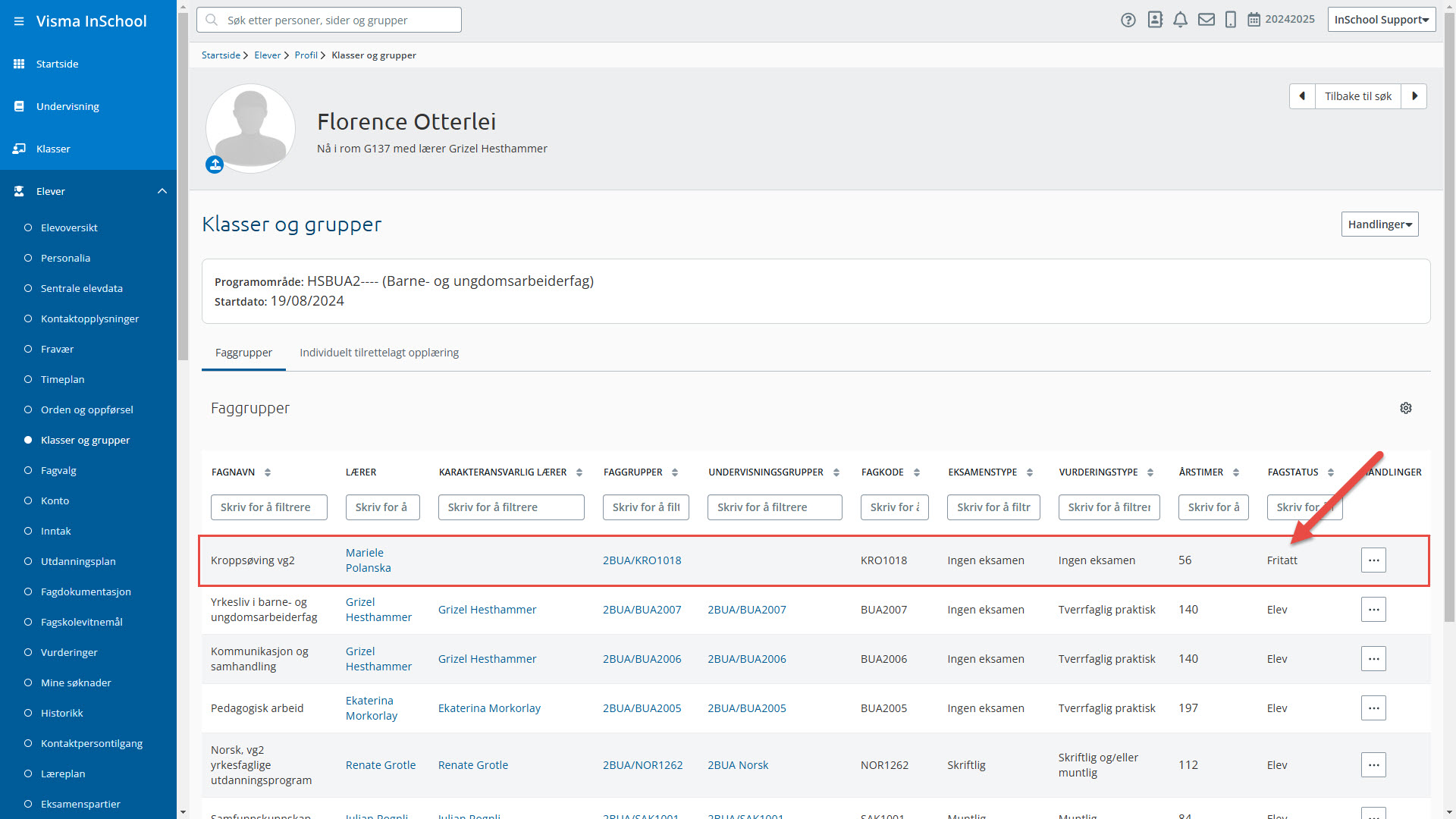Click the search field for persons
This screenshot has width=1456, height=819.
pos(329,20)
